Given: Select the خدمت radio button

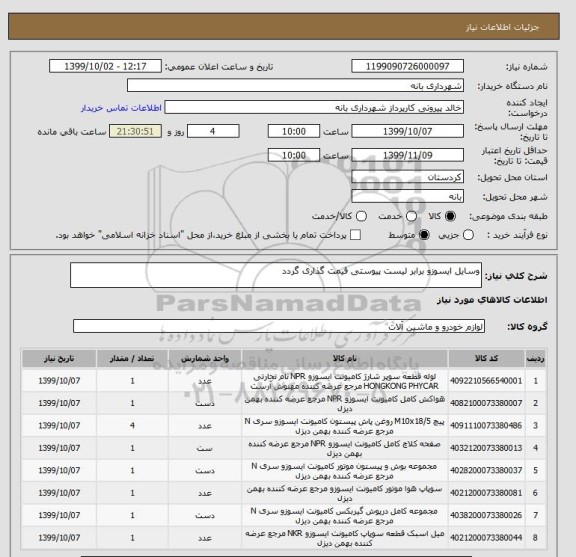Looking at the screenshot, I should (411, 216).
